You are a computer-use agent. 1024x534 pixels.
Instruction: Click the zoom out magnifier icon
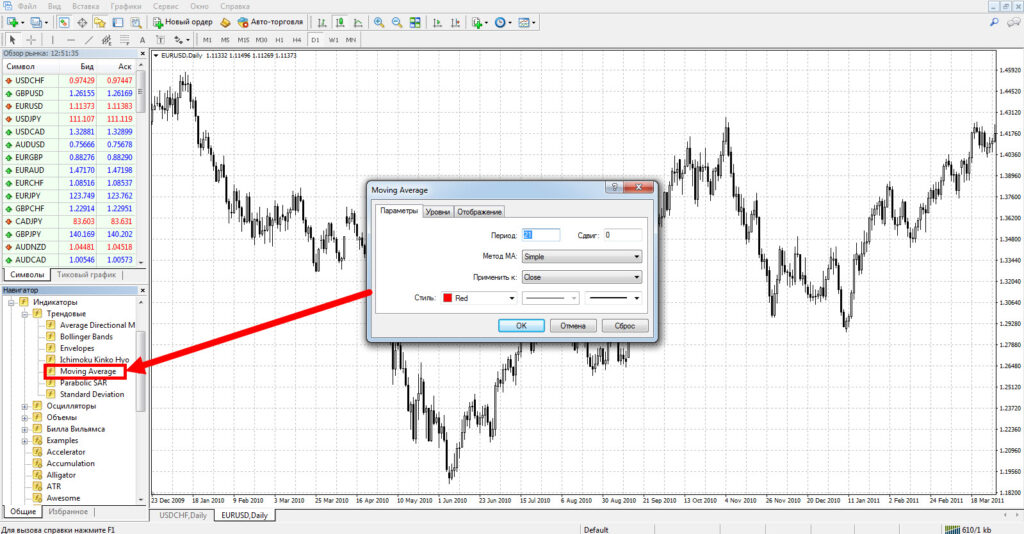tap(397, 22)
